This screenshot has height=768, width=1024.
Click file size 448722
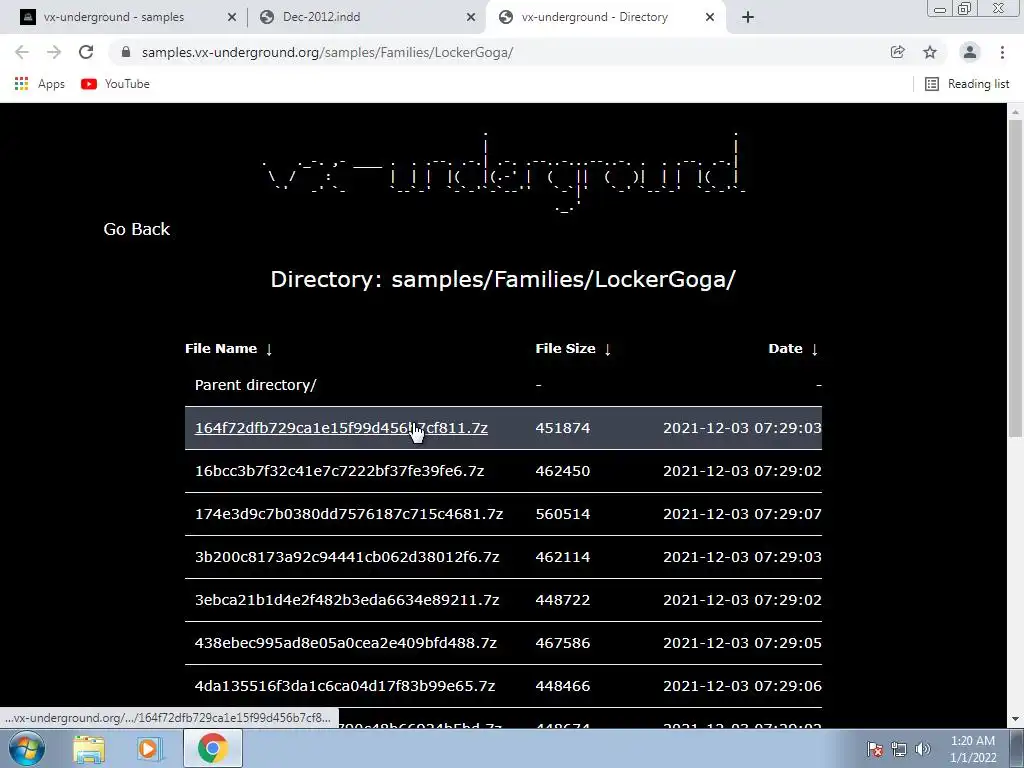pos(562,600)
